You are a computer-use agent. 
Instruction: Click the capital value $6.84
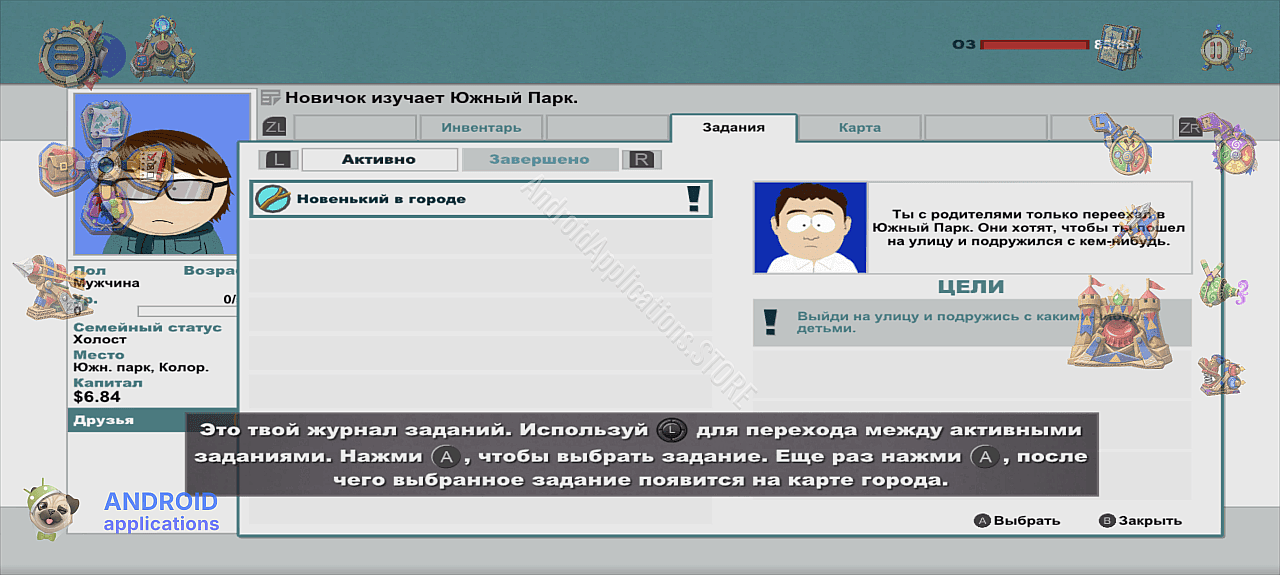point(97,397)
